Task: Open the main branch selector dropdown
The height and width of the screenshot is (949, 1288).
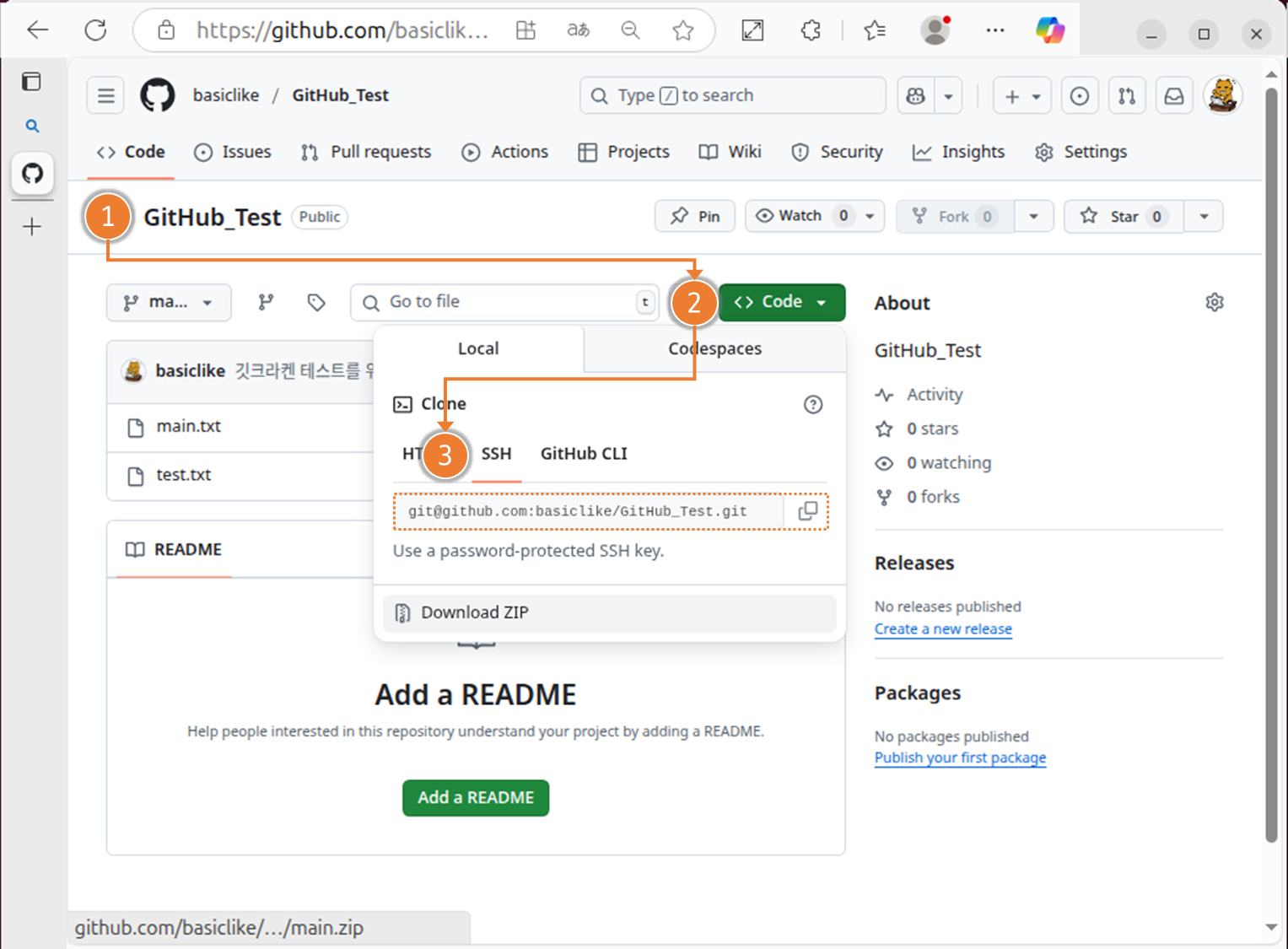Action: (x=169, y=302)
